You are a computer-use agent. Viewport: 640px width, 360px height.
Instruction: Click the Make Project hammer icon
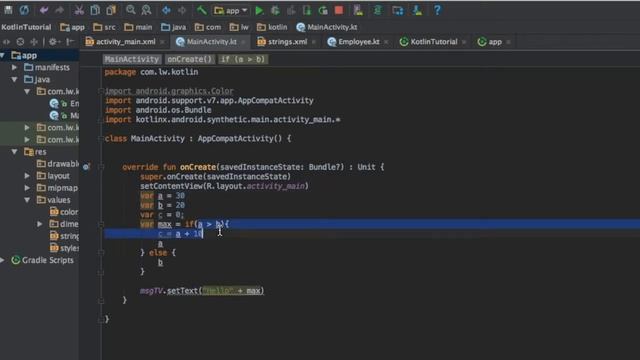coord(202,10)
